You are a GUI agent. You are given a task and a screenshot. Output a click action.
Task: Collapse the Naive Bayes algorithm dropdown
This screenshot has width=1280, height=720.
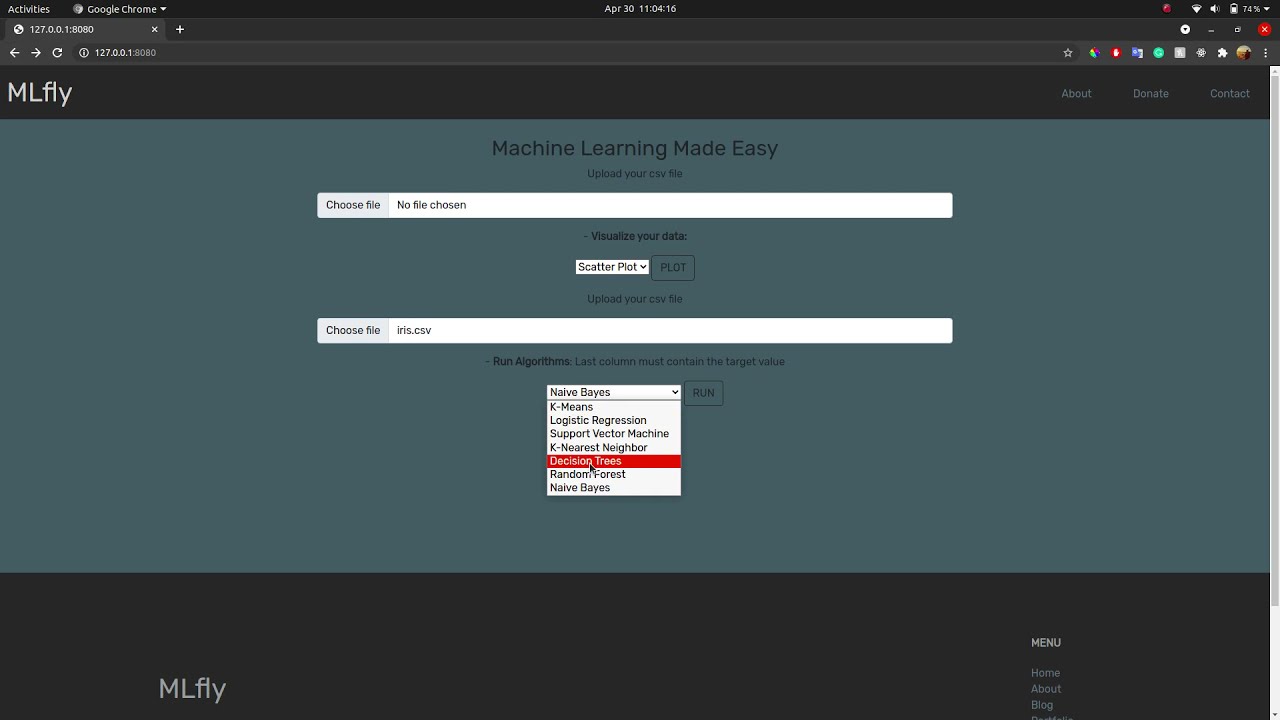[x=614, y=392]
